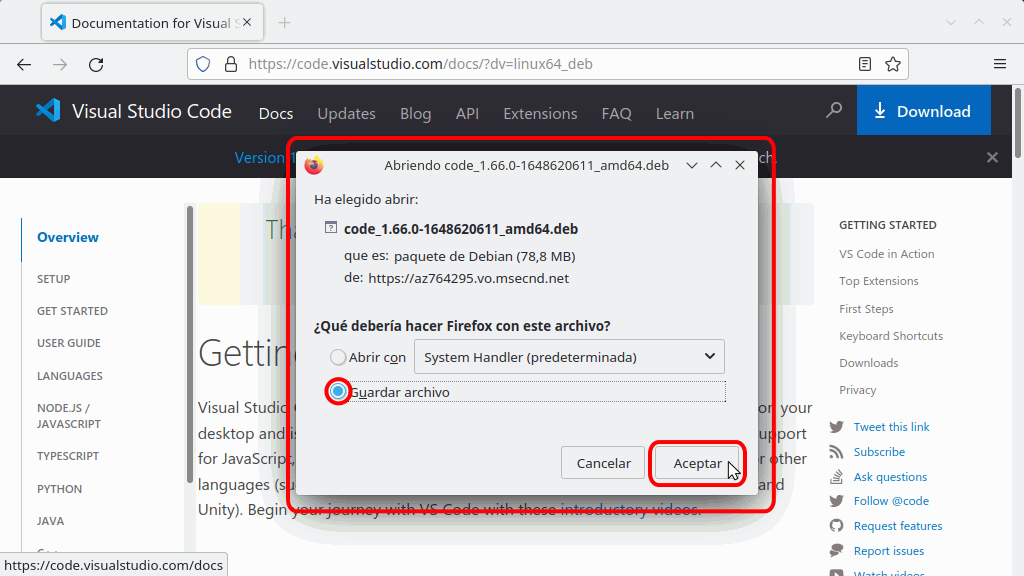Open the Extensions navigation item
Image resolution: width=1024 pixels, height=576 pixels.
pos(540,114)
